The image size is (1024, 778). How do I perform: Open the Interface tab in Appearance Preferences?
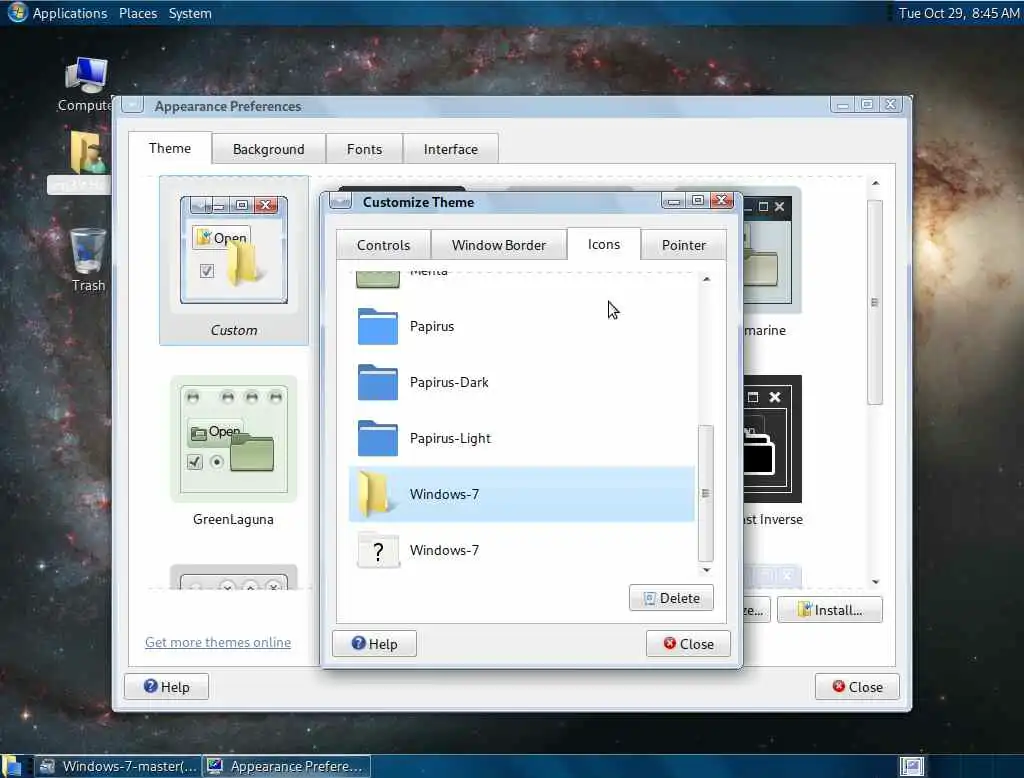coord(451,149)
